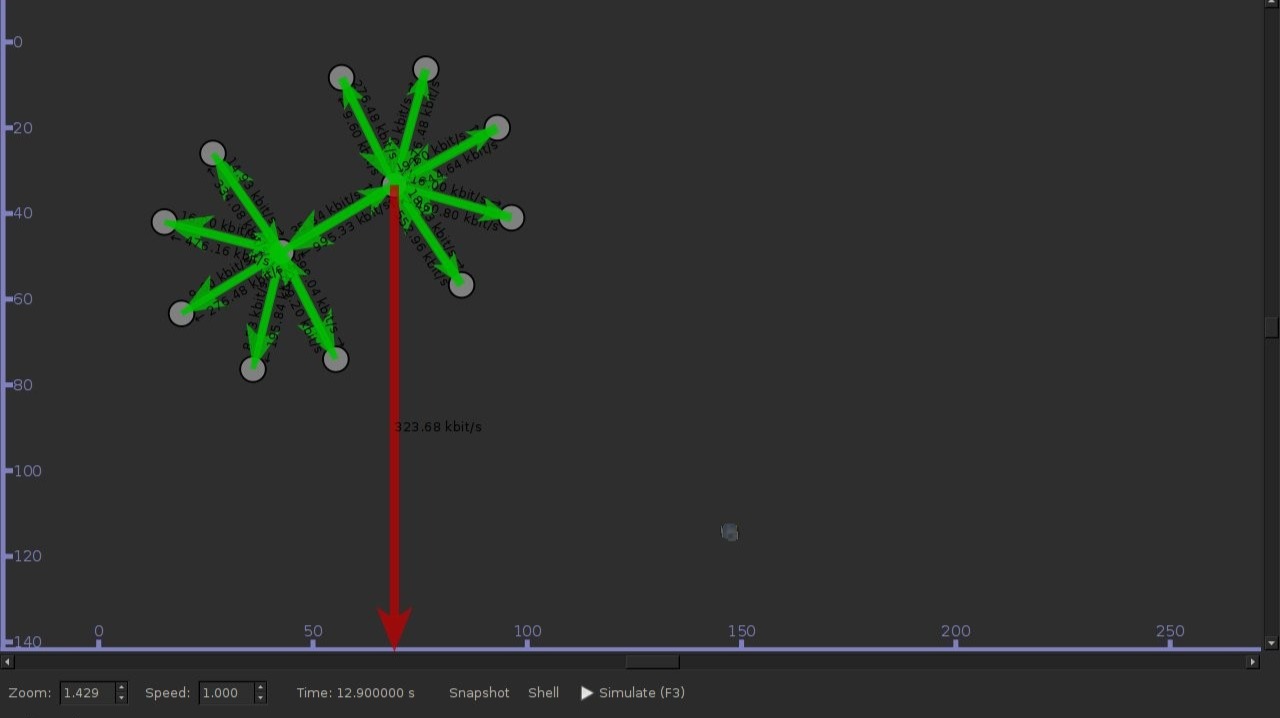Screen dimensions: 1280x718
Task: Click the leftmost node of the left star
Action: pos(164,221)
